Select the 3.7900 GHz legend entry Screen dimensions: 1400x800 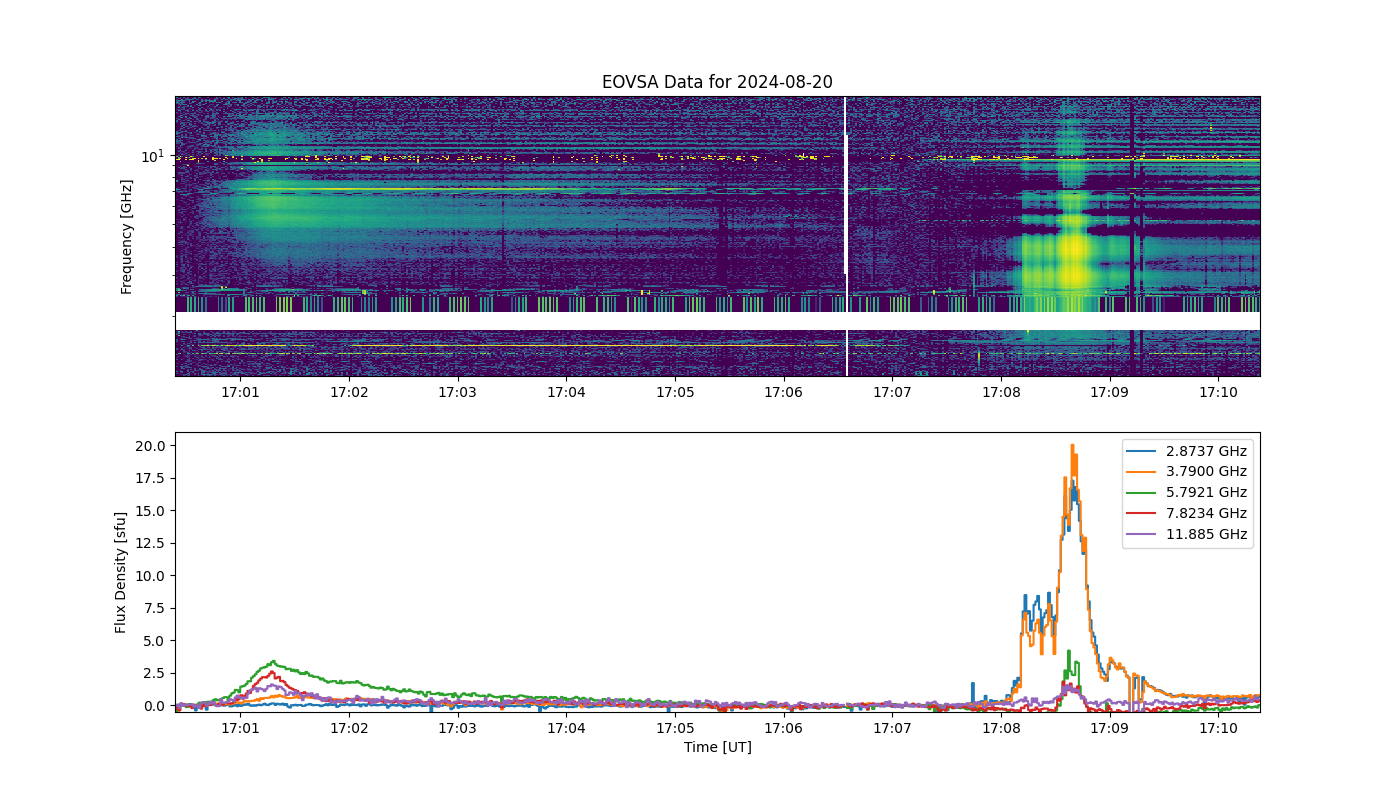[x=1188, y=472]
